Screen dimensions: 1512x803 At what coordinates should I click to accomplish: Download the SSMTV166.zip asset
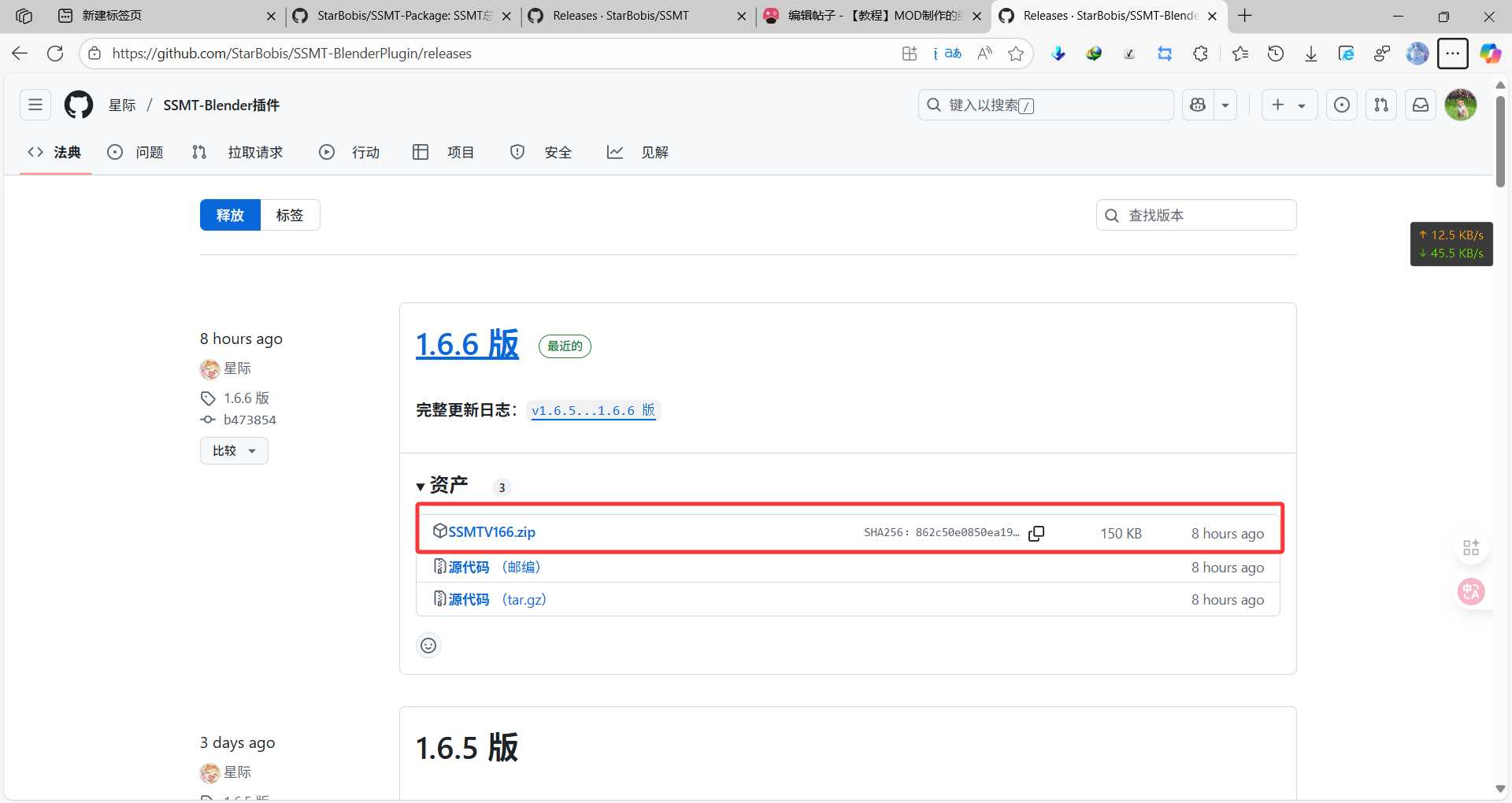tap(491, 532)
